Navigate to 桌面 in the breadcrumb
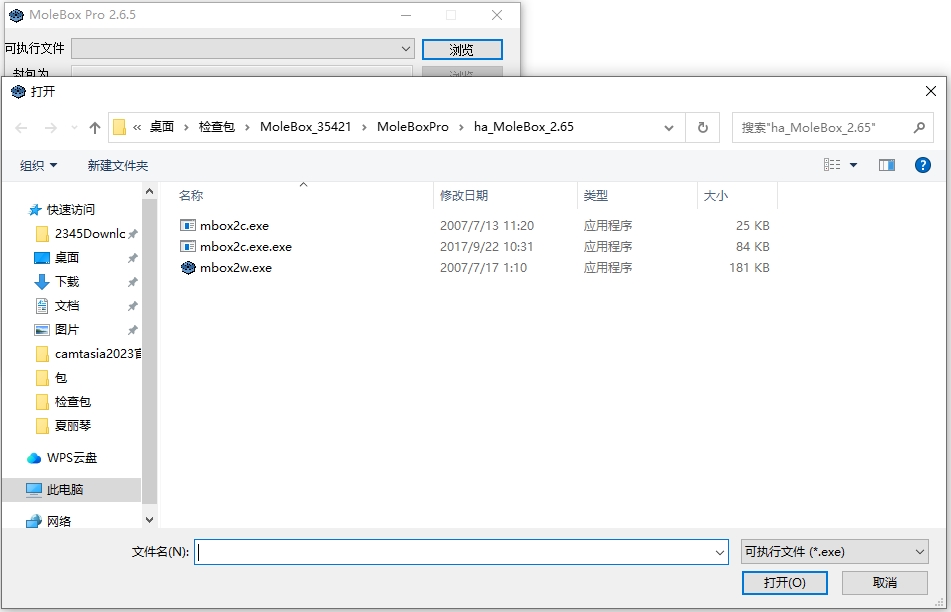Viewport: 951px width, 612px height. tap(162, 127)
